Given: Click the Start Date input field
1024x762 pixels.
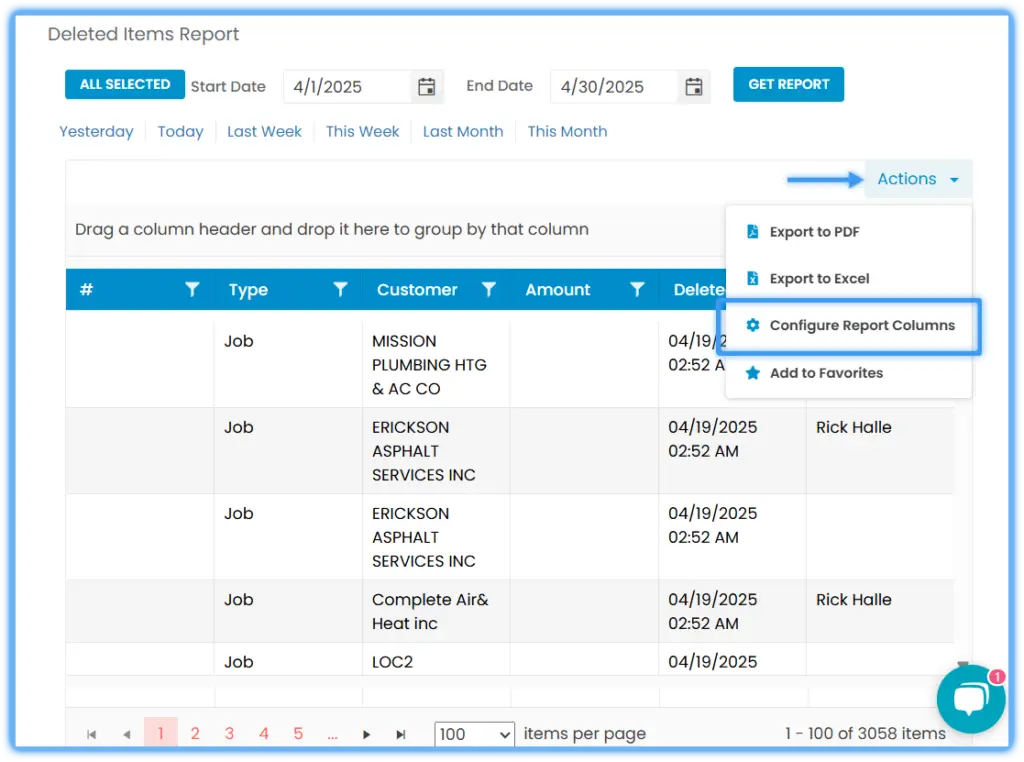Looking at the screenshot, I should click(x=348, y=87).
